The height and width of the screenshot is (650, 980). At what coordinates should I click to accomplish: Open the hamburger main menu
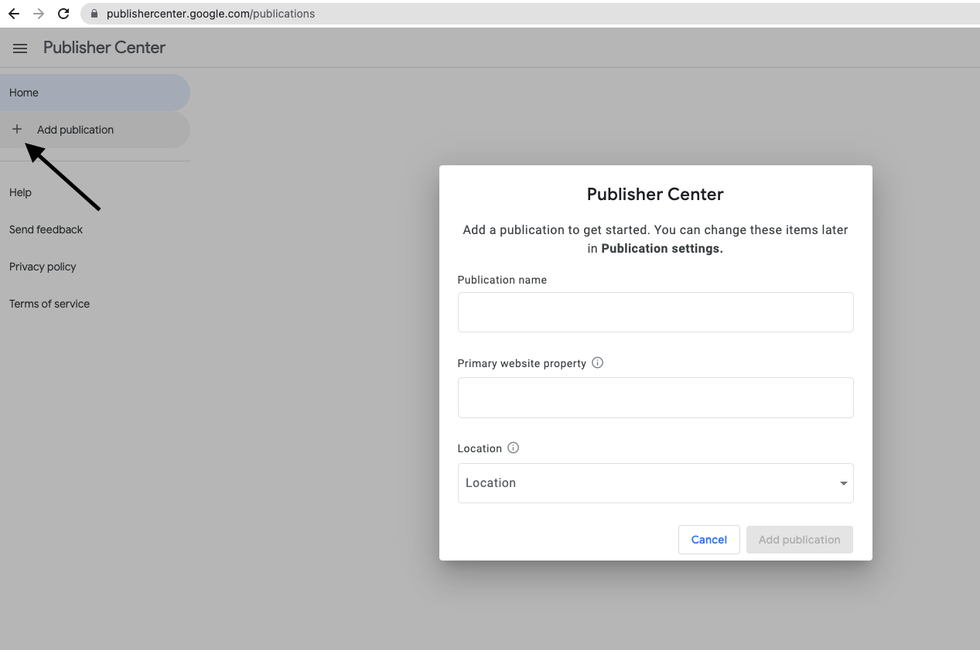[x=20, y=48]
